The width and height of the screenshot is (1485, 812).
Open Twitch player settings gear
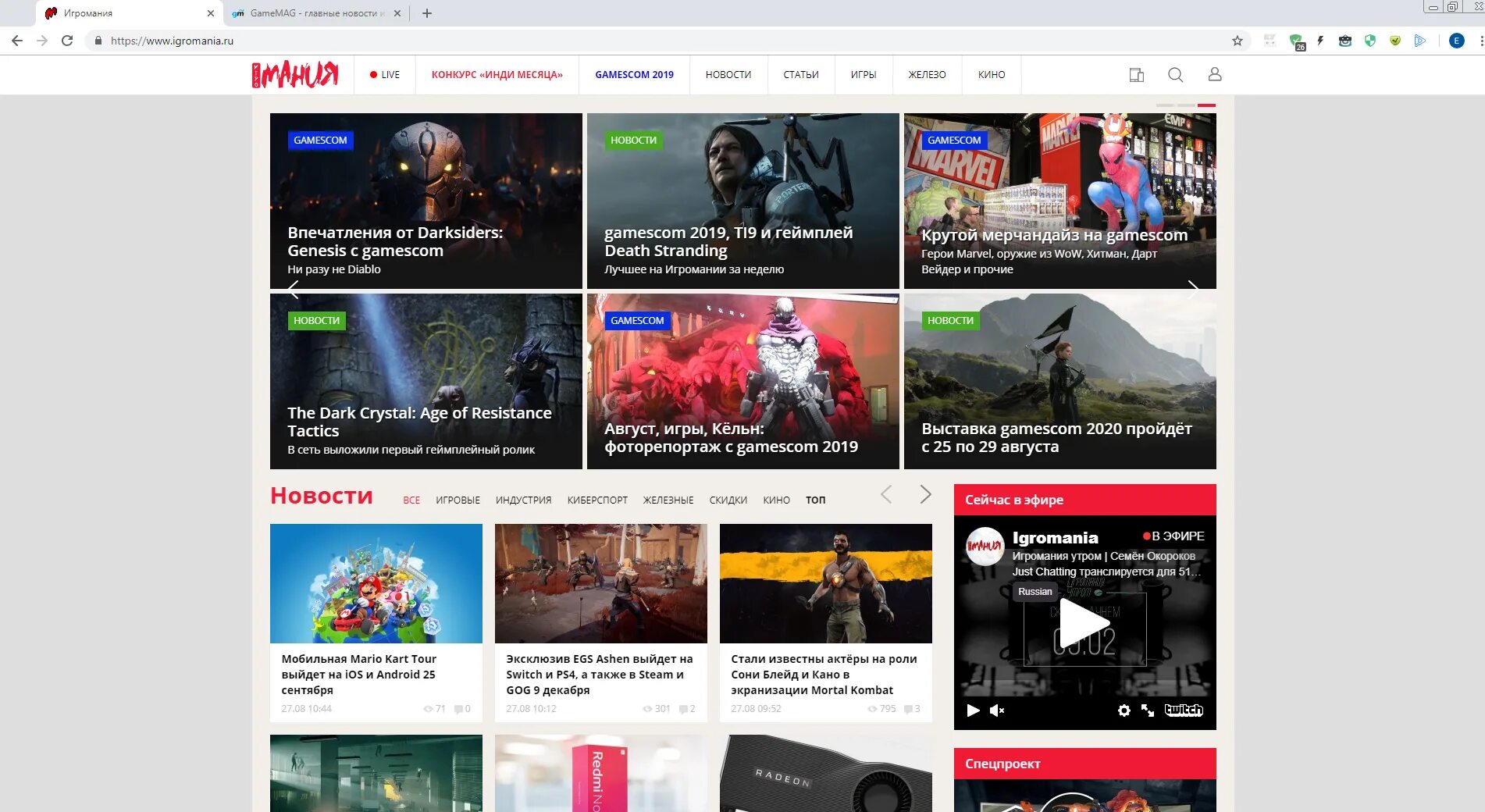1124,710
